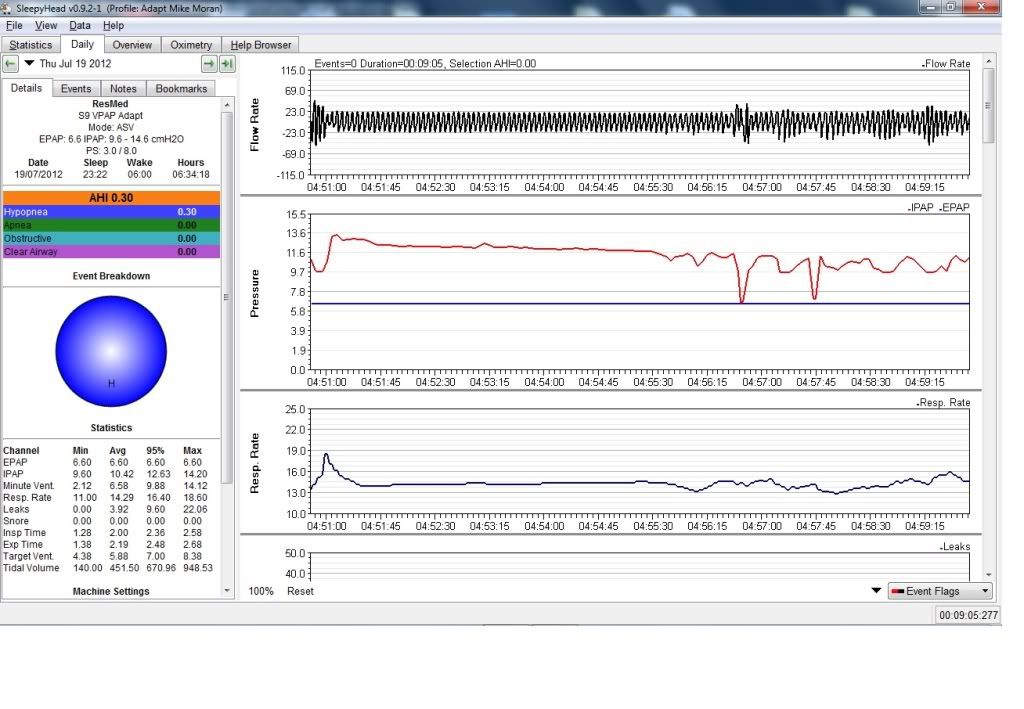Click the Machine Settings heading
Viewport: 1024px width, 709px height.
[x=111, y=591]
